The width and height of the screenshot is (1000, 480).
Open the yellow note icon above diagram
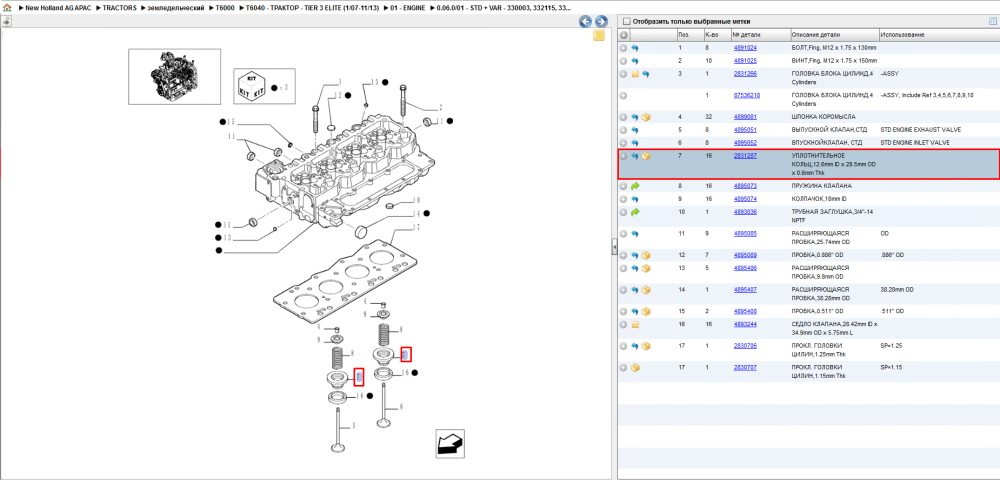click(599, 36)
